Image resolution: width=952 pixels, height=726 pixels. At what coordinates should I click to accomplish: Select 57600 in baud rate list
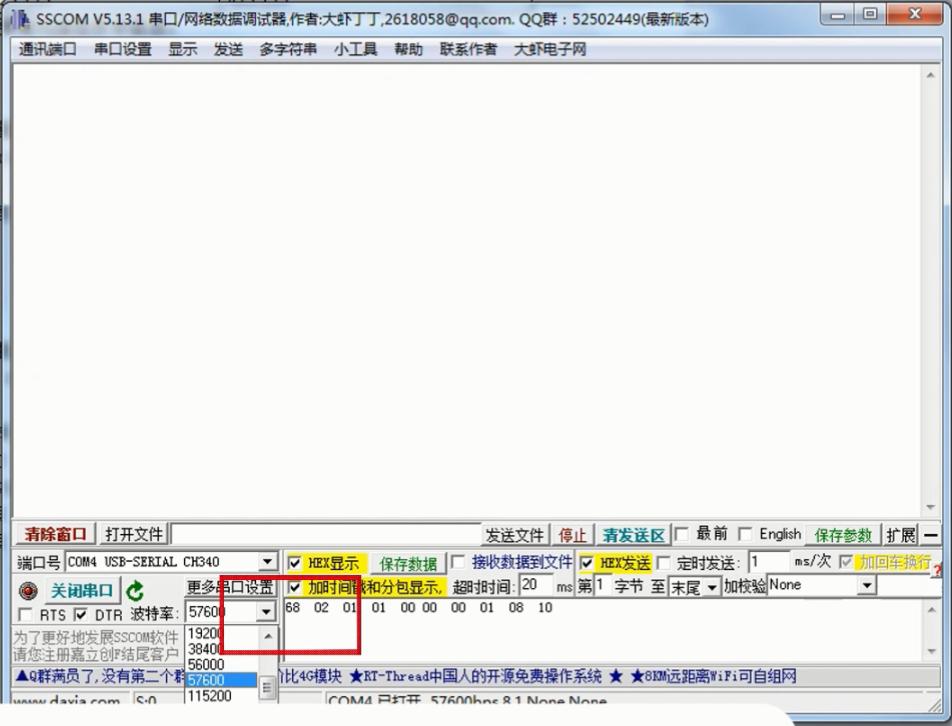(222, 680)
